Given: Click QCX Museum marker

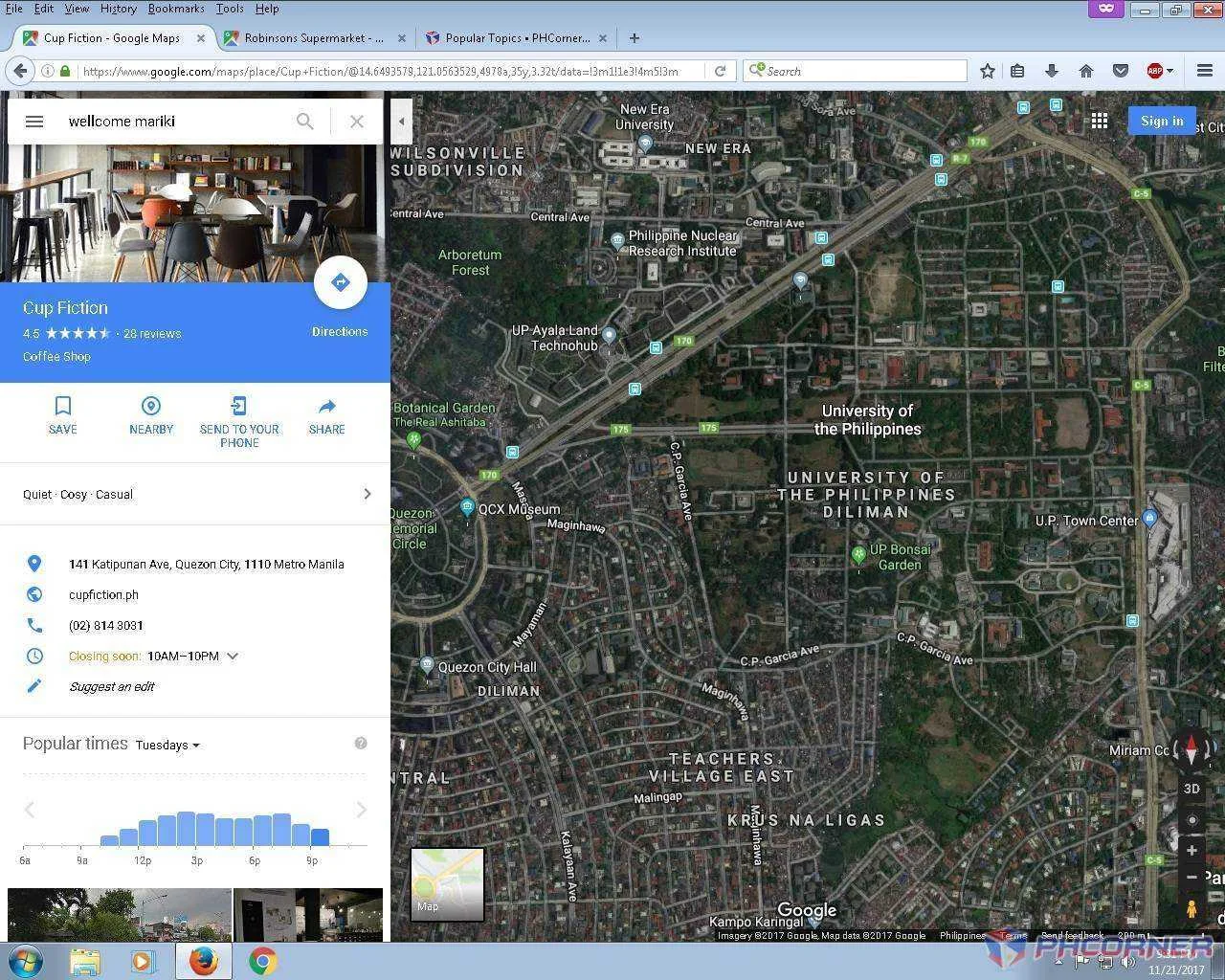Looking at the screenshot, I should pyautogui.click(x=467, y=507).
